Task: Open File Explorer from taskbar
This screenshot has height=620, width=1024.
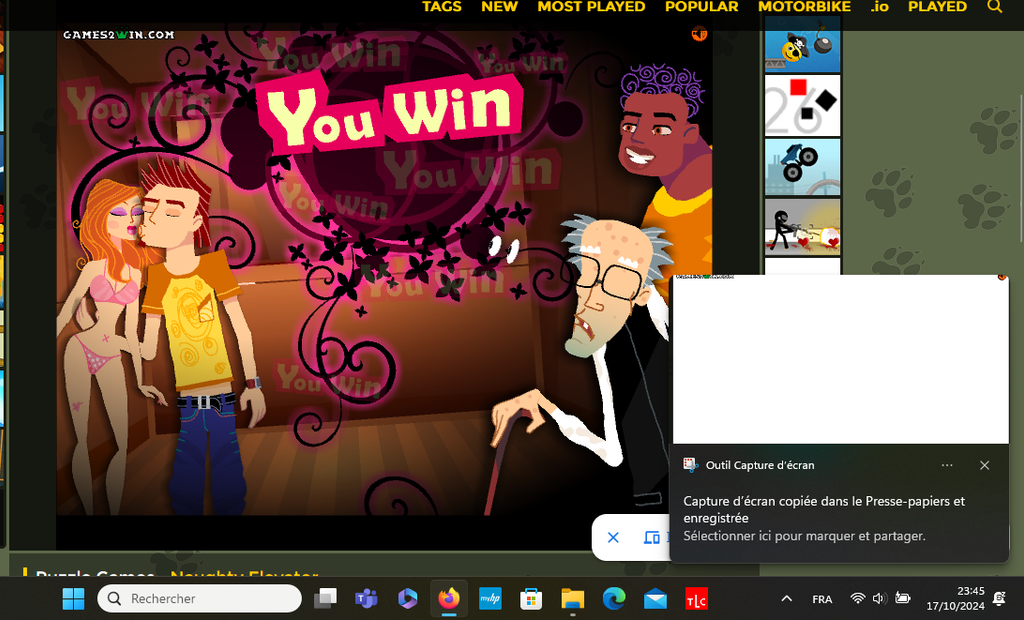Action: (x=573, y=598)
